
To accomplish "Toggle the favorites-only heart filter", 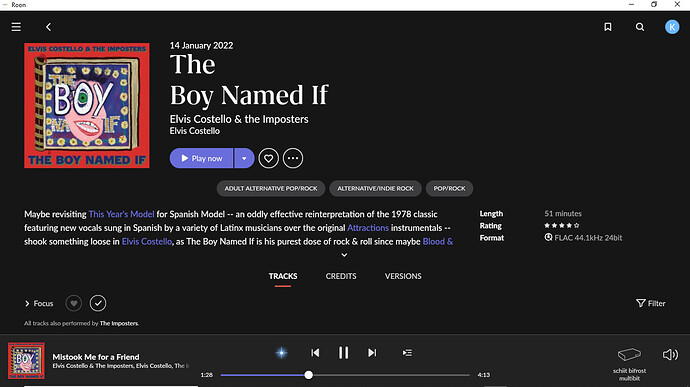I will pyautogui.click(x=73, y=303).
